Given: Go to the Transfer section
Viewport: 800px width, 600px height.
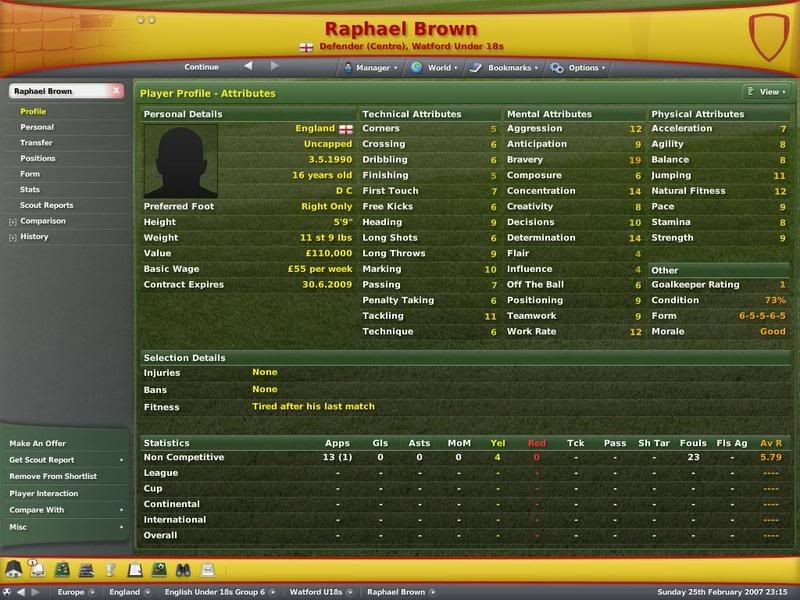Looking at the screenshot, I should tap(36, 143).
